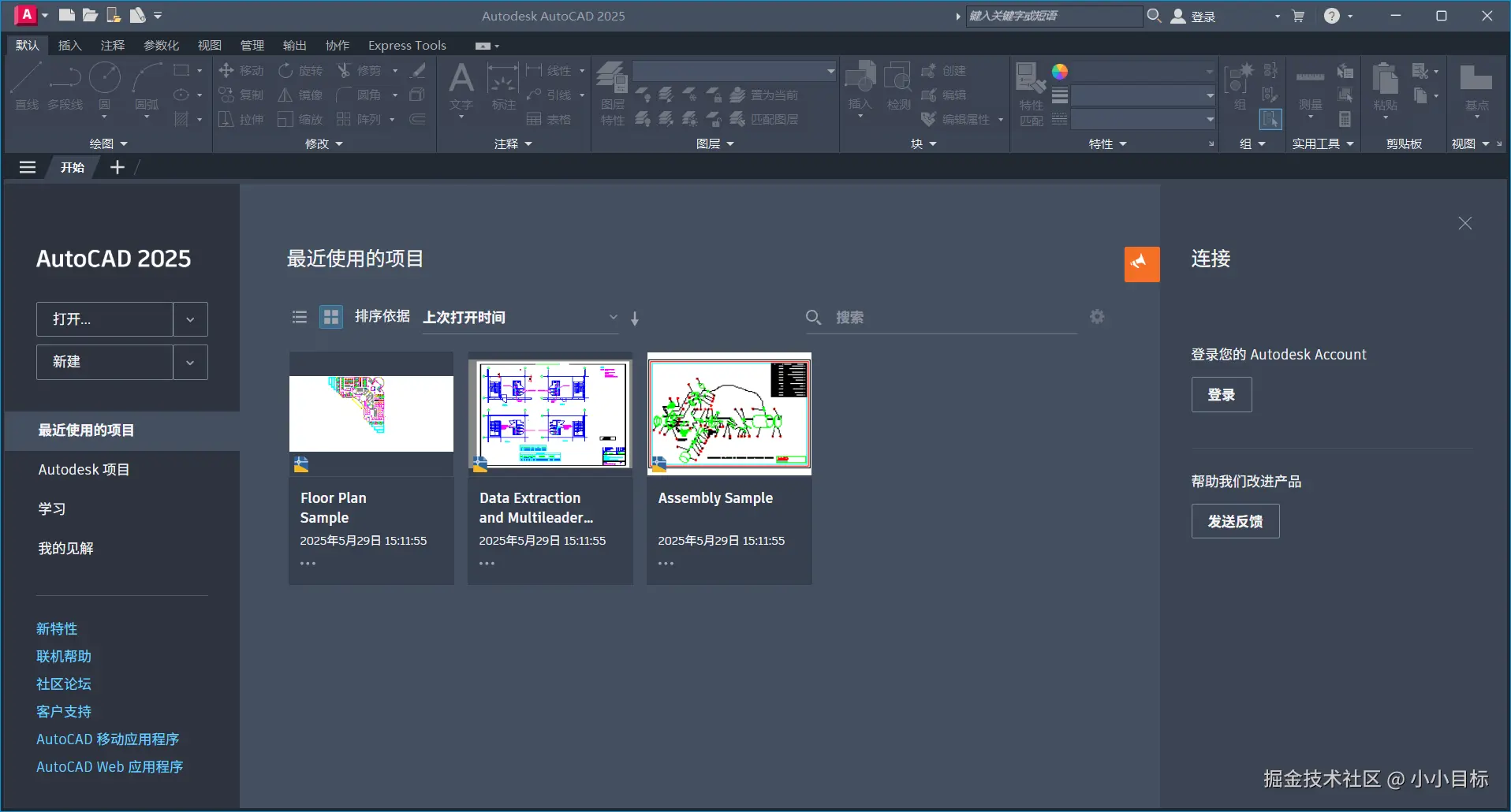Expand the 新建 button dropdown arrow
This screenshot has height=812, width=1511.
coord(190,362)
